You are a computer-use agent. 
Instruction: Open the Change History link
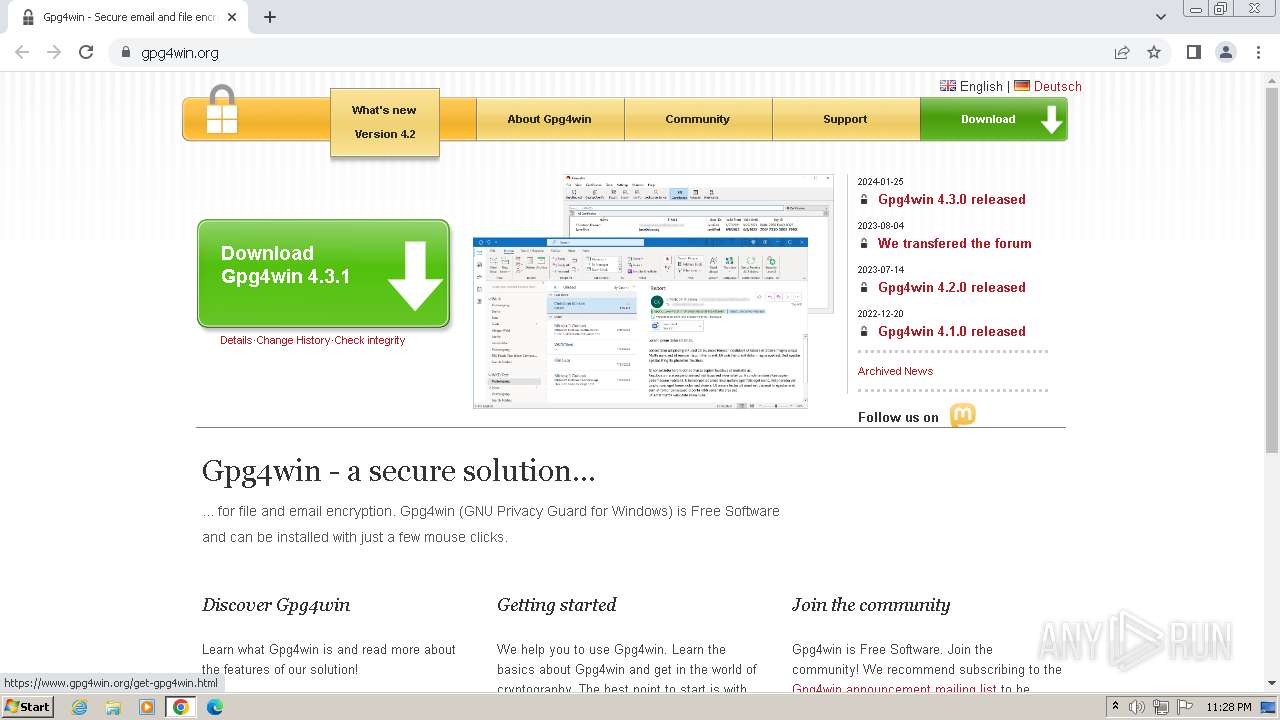(293, 340)
